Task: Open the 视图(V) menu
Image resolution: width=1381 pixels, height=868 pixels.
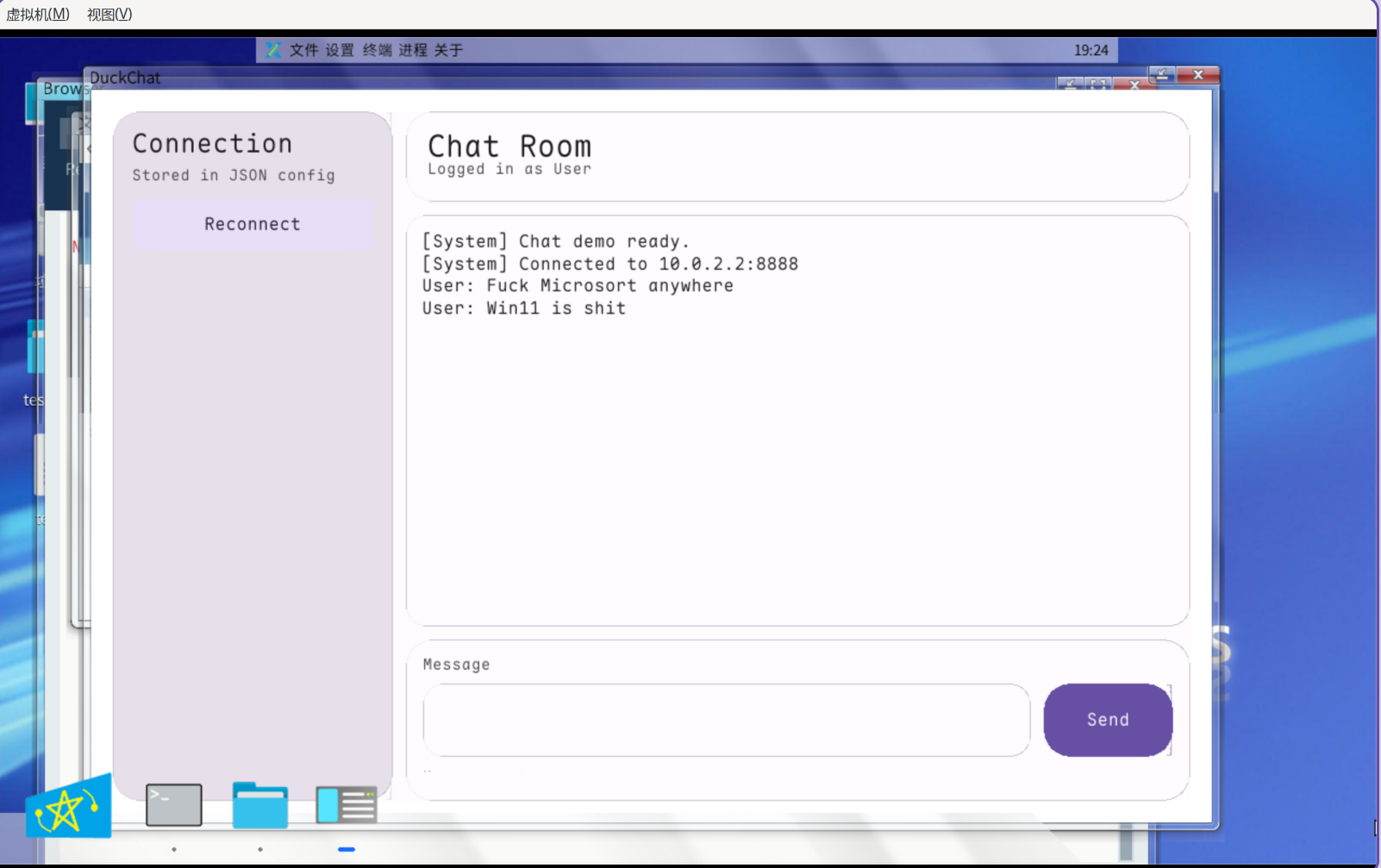Action: pyautogui.click(x=109, y=14)
